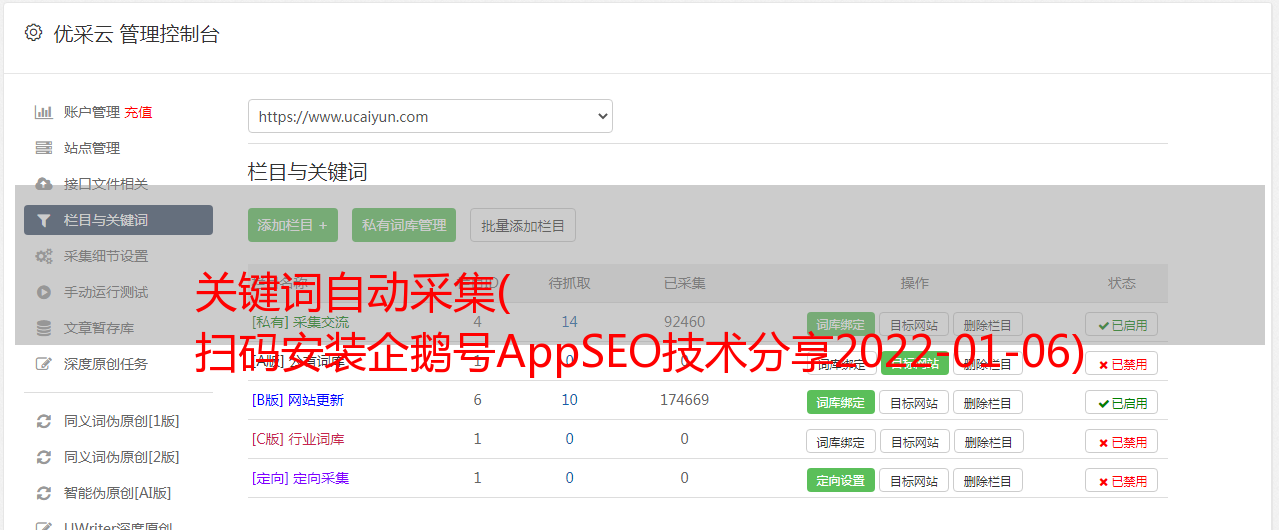Click the cogs icon next to 采集细节设置

tap(43, 256)
